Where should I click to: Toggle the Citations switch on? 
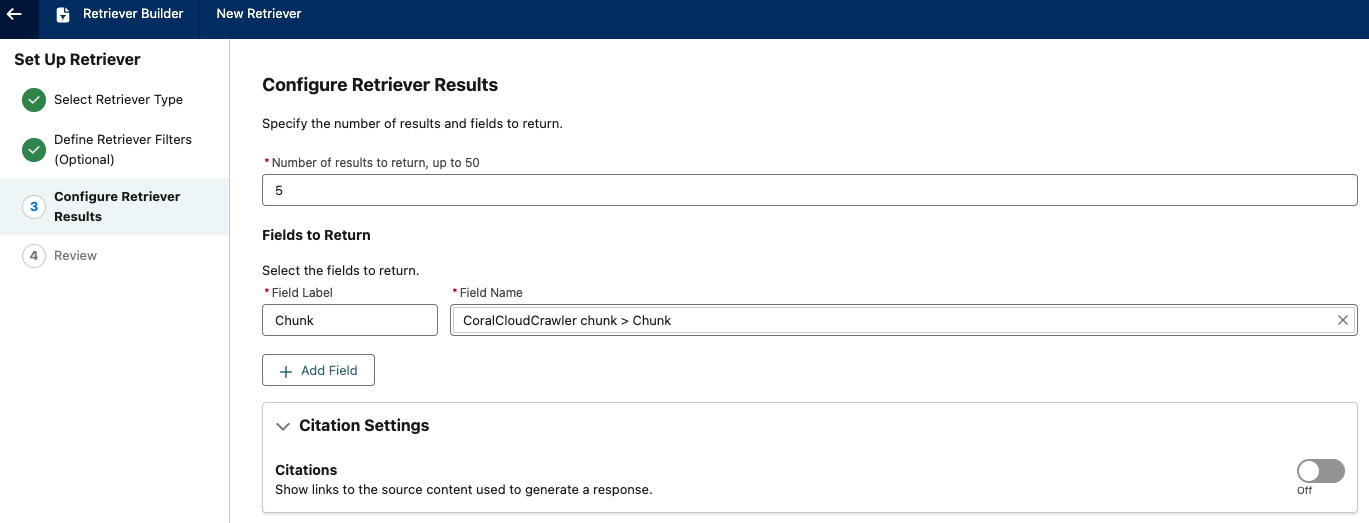click(x=1320, y=471)
